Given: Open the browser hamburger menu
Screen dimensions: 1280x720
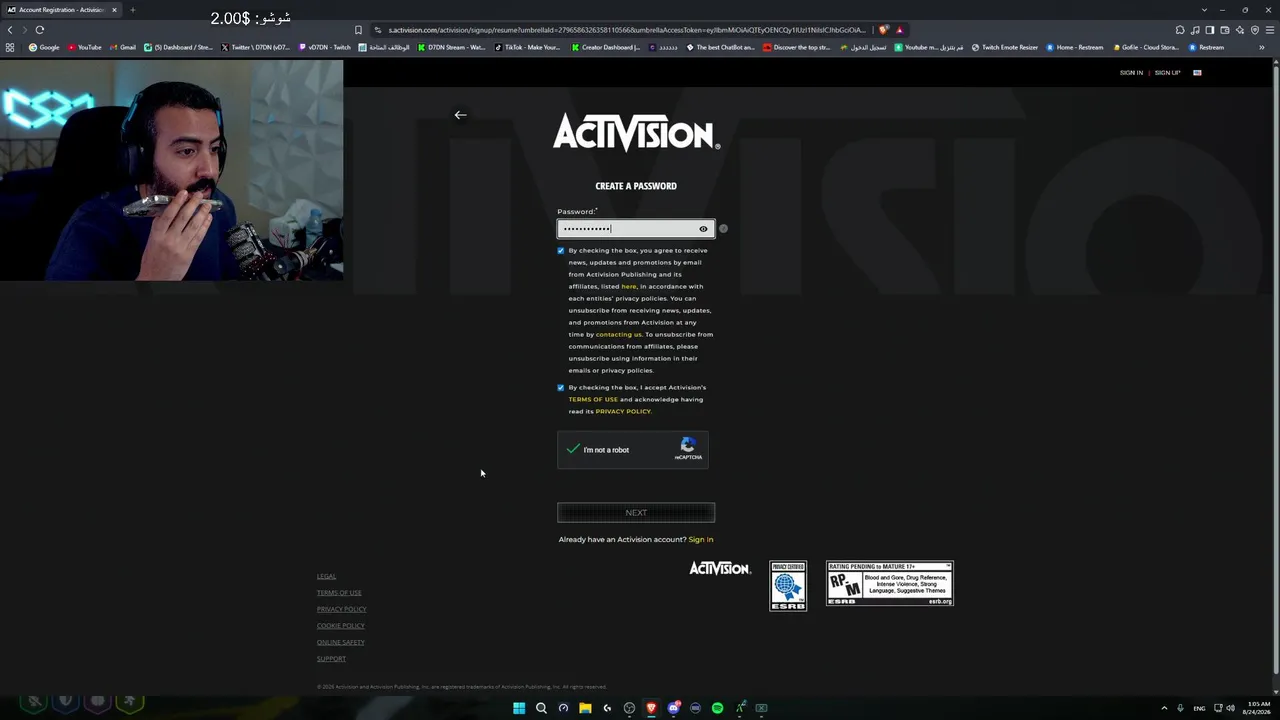Looking at the screenshot, I should coord(1270,30).
